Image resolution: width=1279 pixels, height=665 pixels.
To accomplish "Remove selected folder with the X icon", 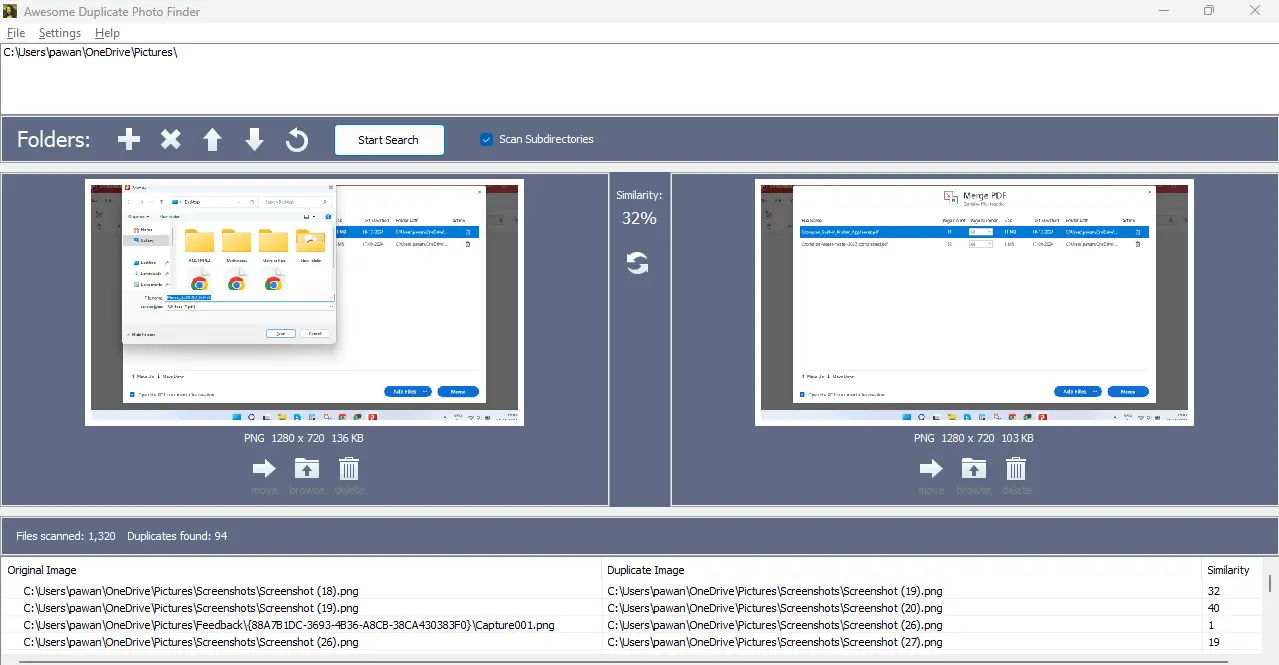I will pos(171,140).
